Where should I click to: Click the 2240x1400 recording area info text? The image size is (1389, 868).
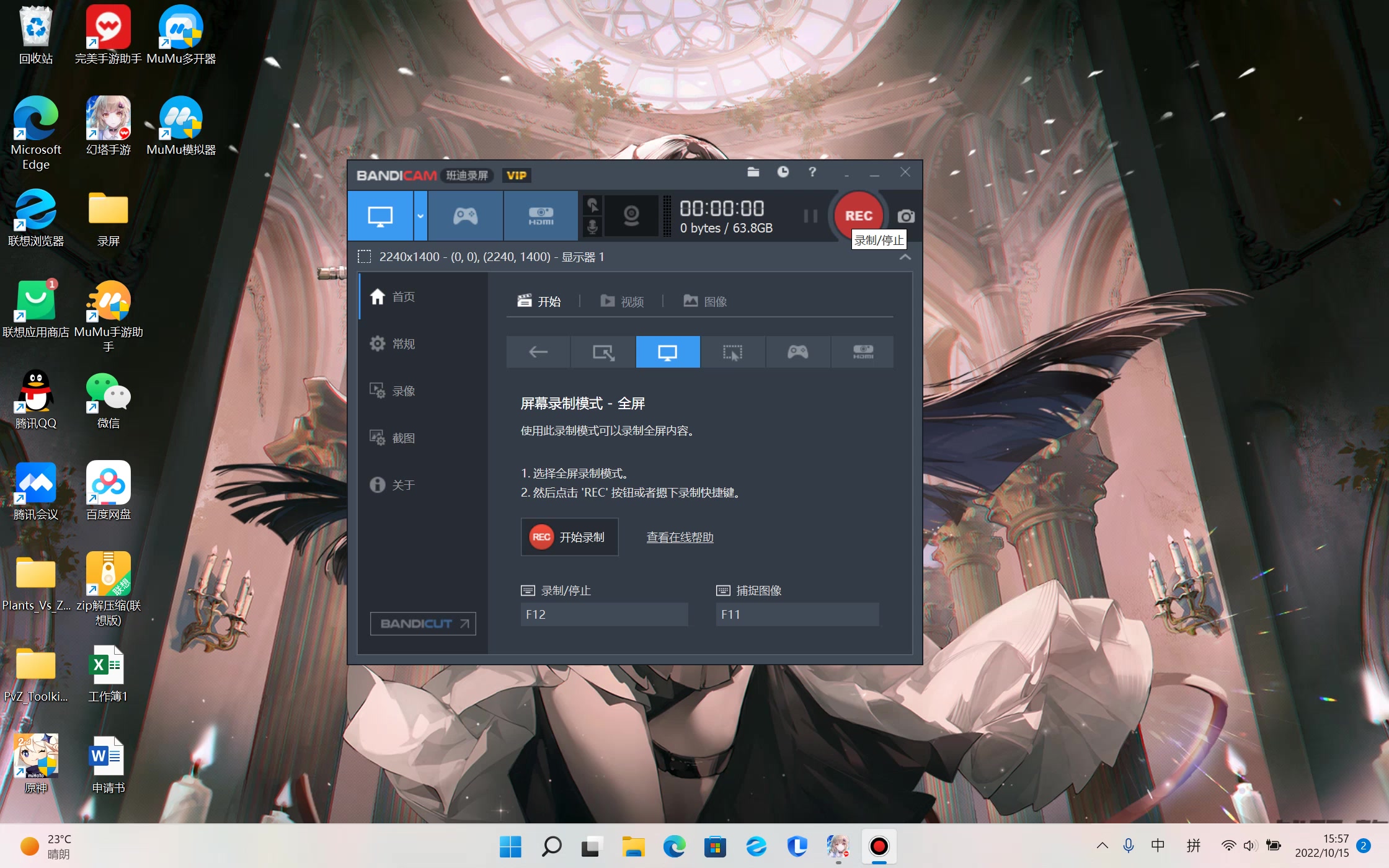pyautogui.click(x=492, y=257)
